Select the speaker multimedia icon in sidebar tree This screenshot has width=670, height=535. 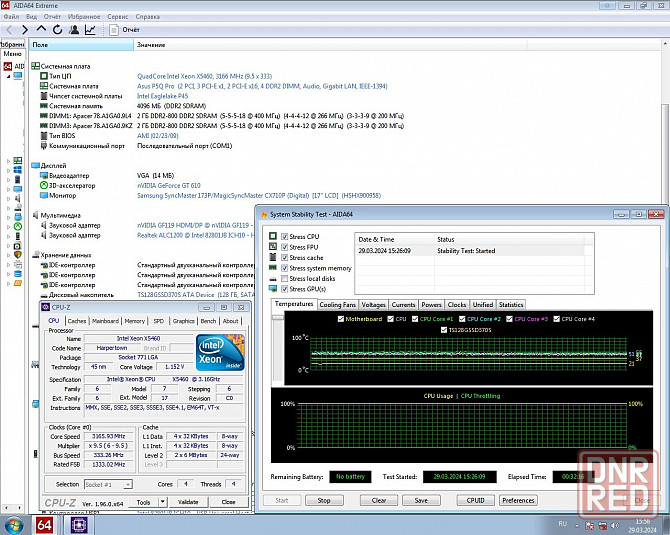(18, 198)
